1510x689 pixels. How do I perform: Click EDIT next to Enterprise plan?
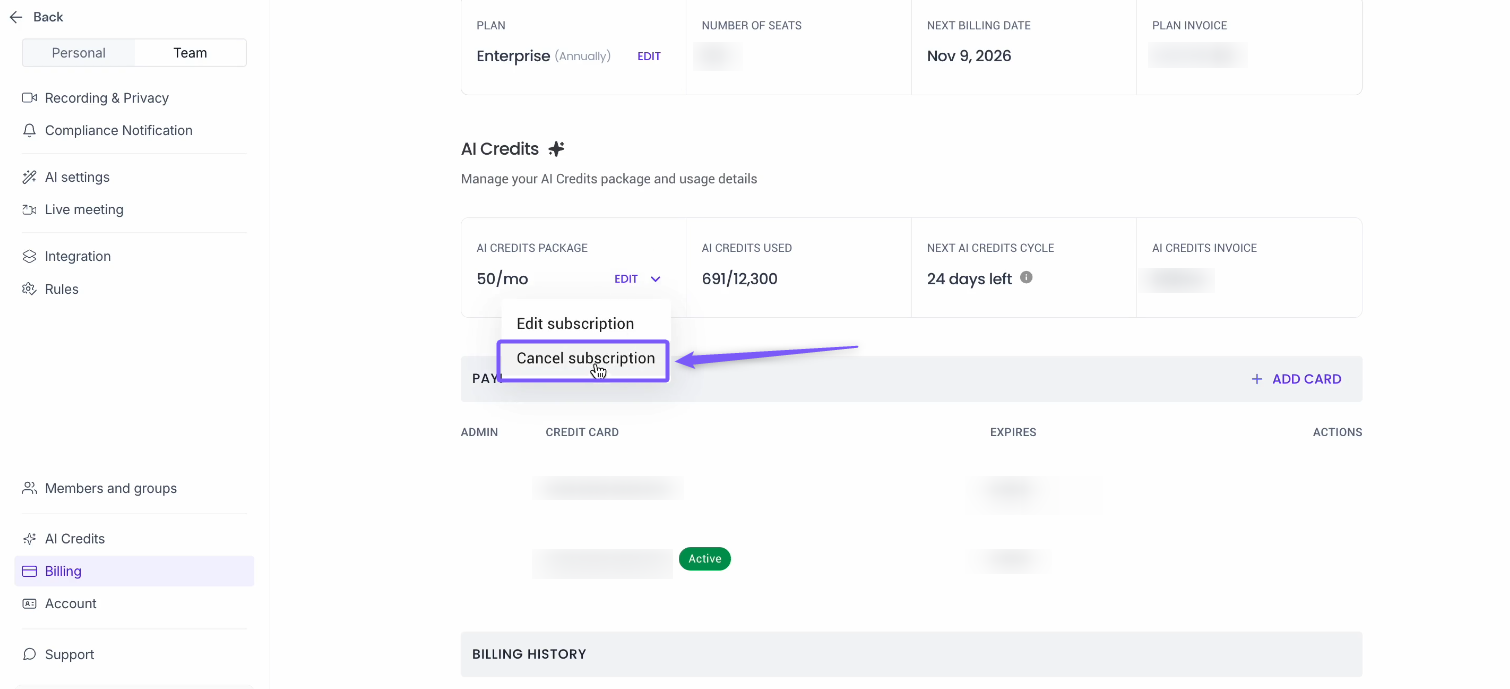tap(649, 57)
